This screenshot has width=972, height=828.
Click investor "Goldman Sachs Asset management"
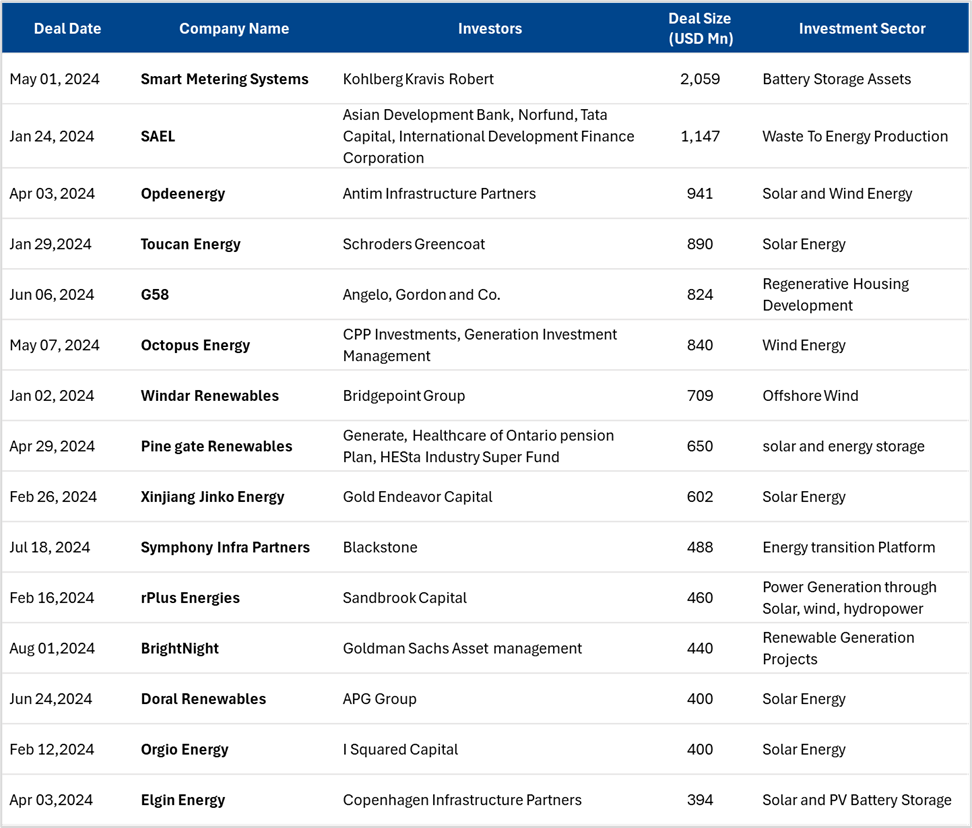tap(462, 649)
